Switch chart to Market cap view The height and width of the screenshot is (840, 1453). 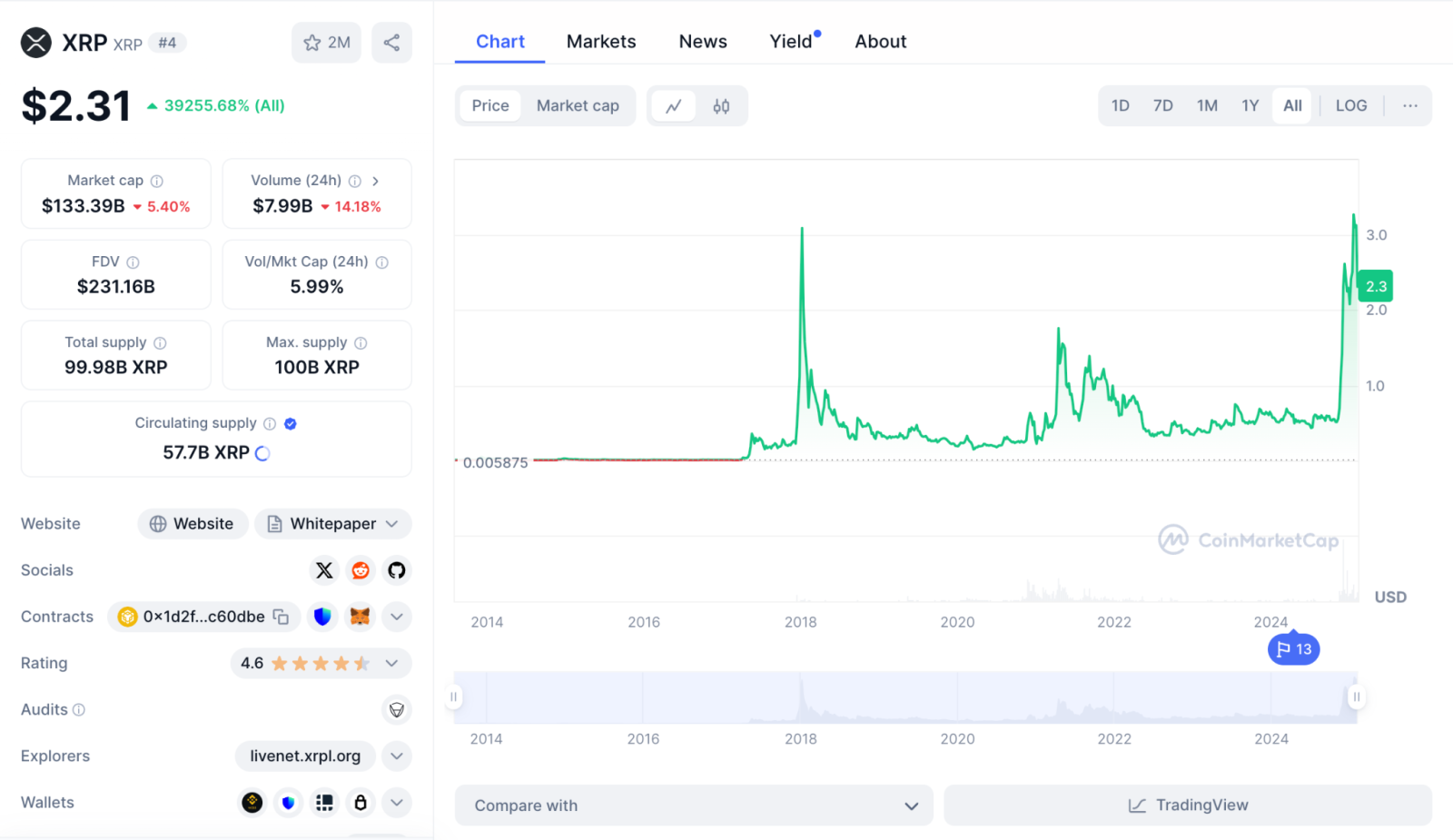point(578,106)
